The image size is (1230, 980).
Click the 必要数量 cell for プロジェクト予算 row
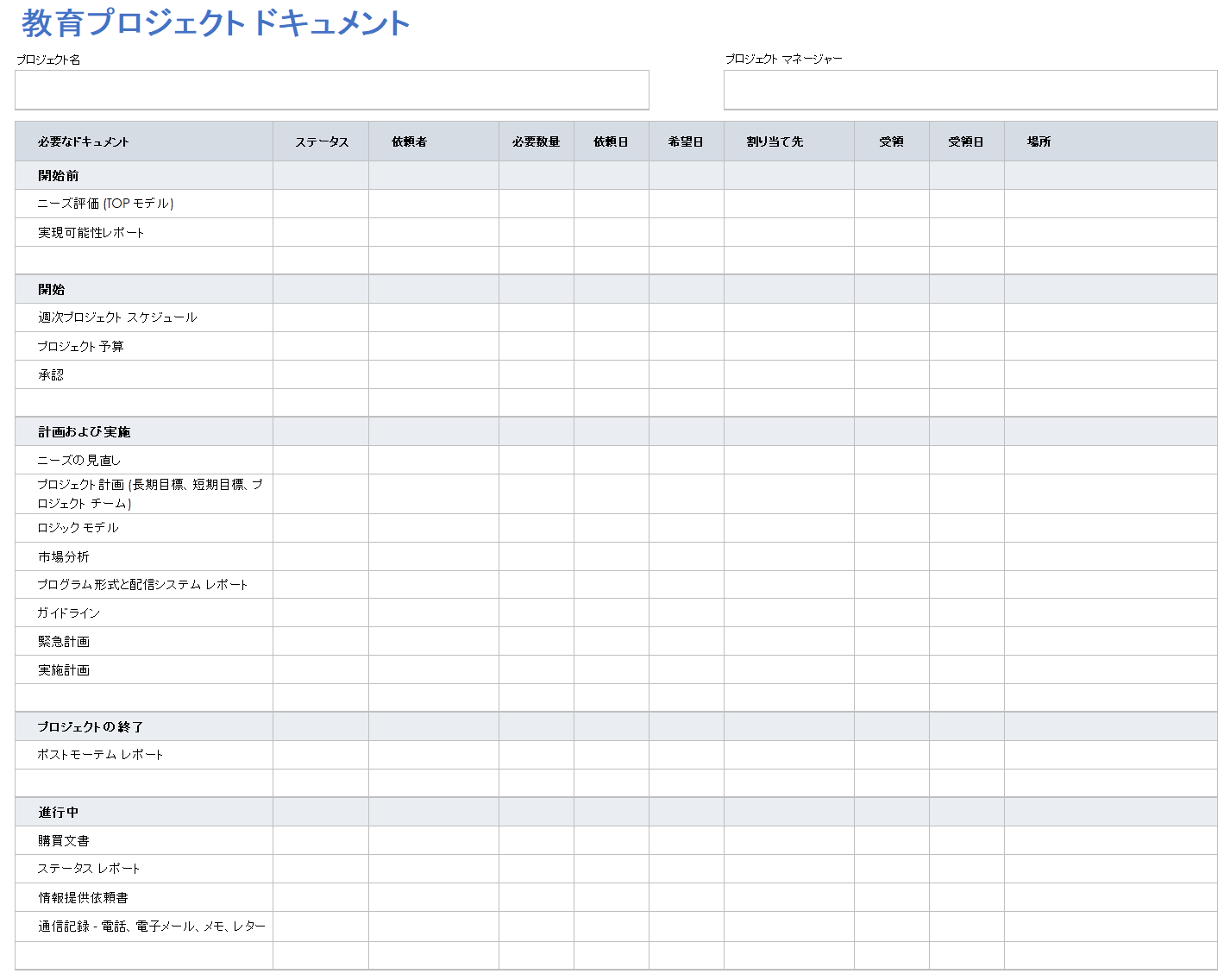point(537,346)
